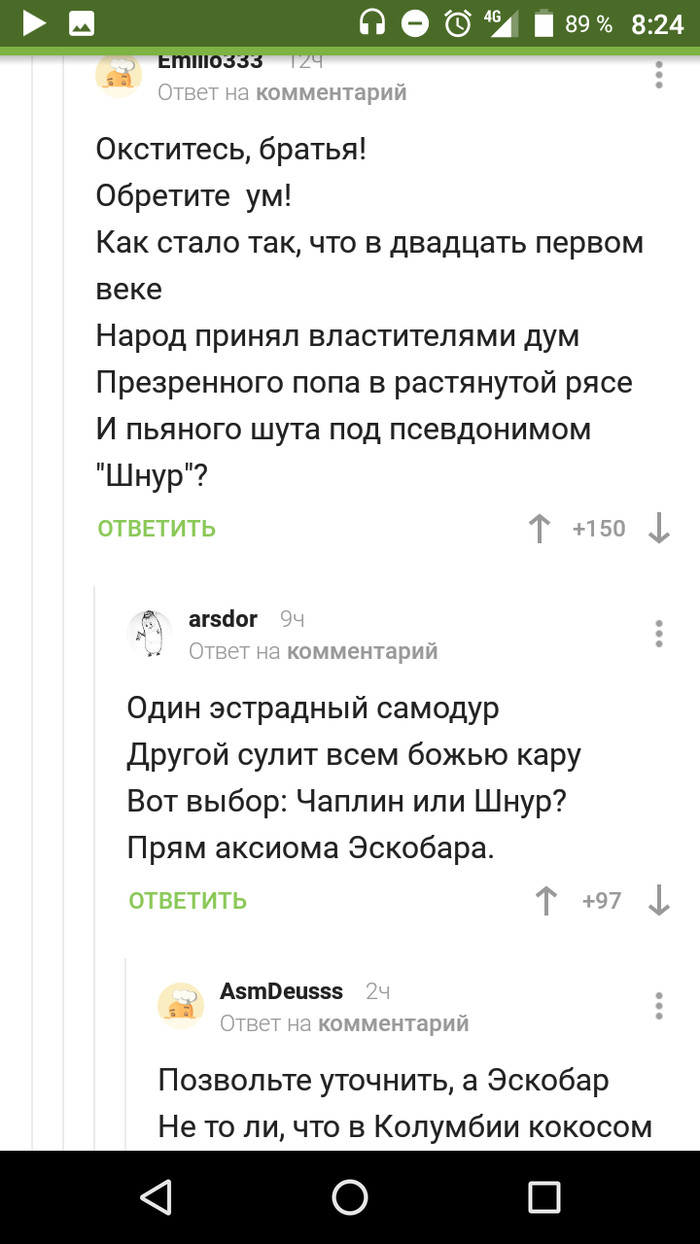The width and height of the screenshot is (700, 1244).
Task: Downvote Emilio333's comment with +150
Action: pyautogui.click(x=659, y=528)
